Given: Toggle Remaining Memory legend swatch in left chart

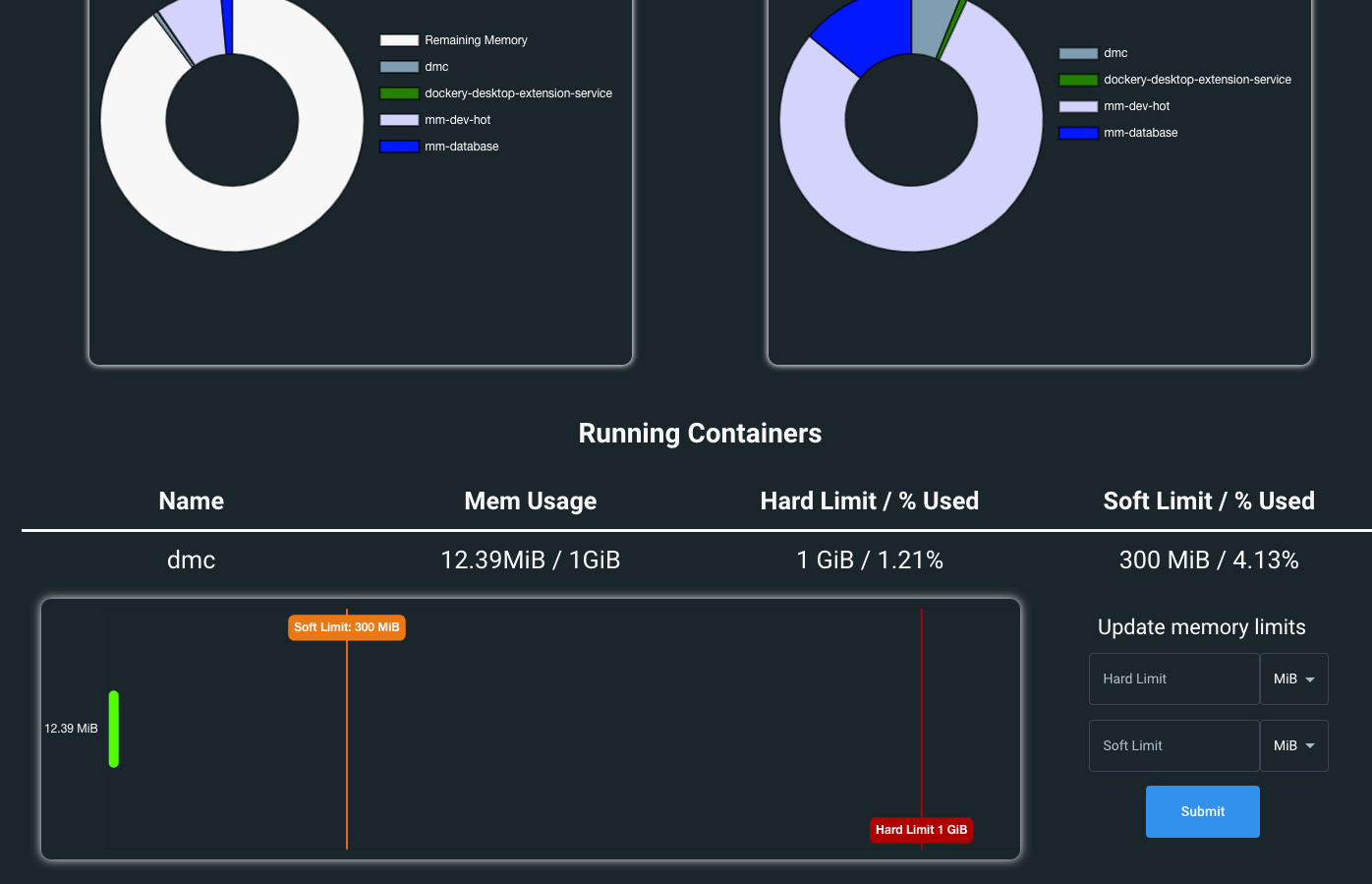Looking at the screenshot, I should (399, 40).
